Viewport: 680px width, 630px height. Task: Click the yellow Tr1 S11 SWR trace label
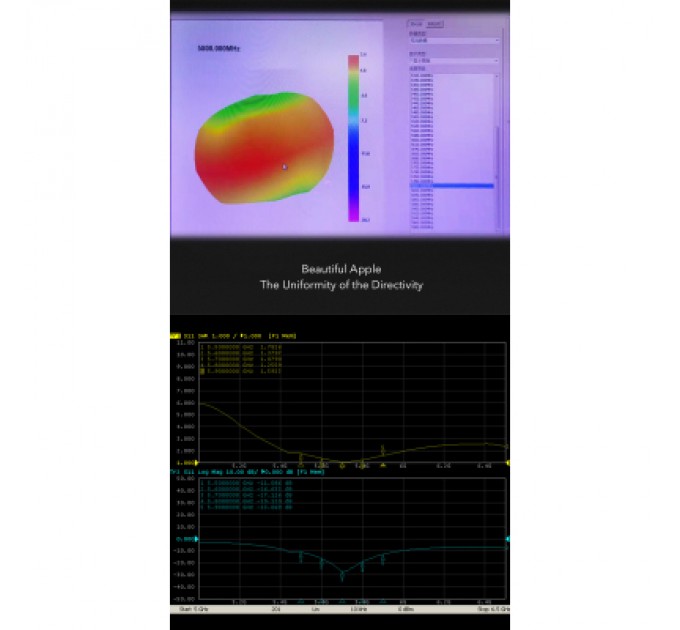click(x=230, y=335)
